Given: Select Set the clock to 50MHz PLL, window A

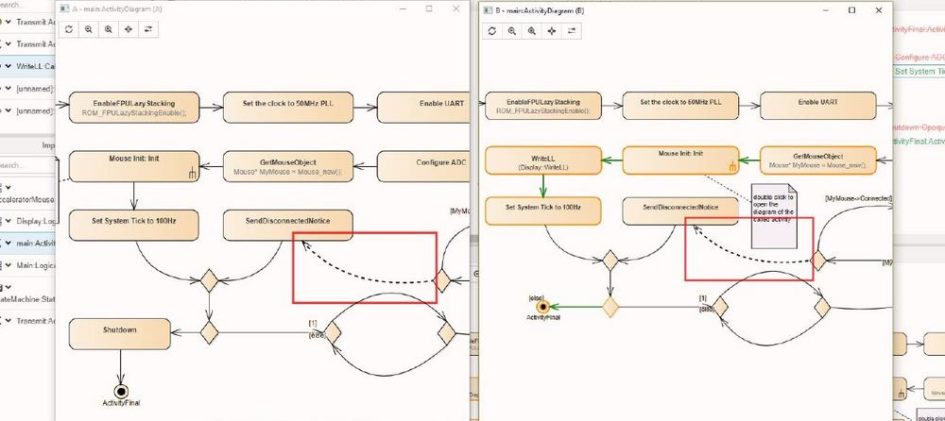Looking at the screenshot, I should click(288, 107).
